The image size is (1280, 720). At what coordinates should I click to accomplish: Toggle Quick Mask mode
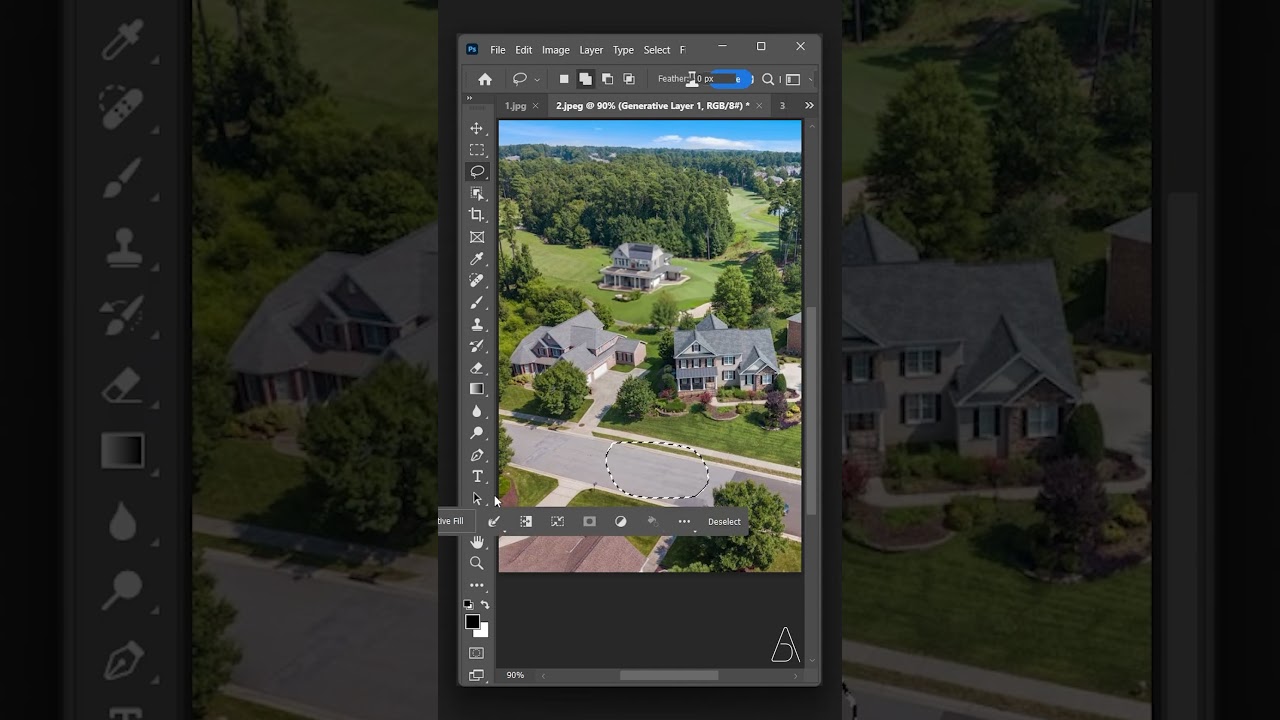pos(477,653)
